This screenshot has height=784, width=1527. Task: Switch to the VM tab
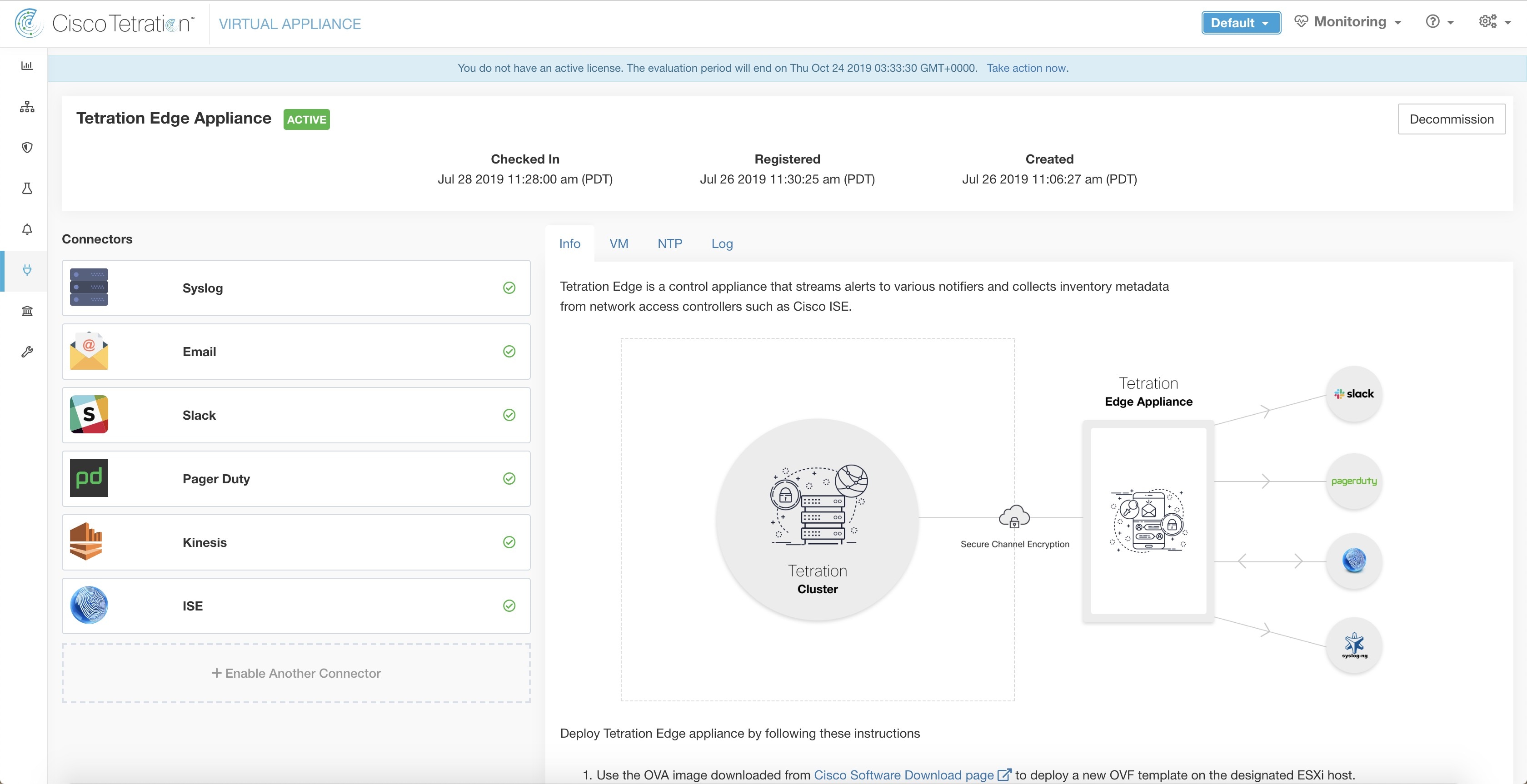(x=619, y=243)
